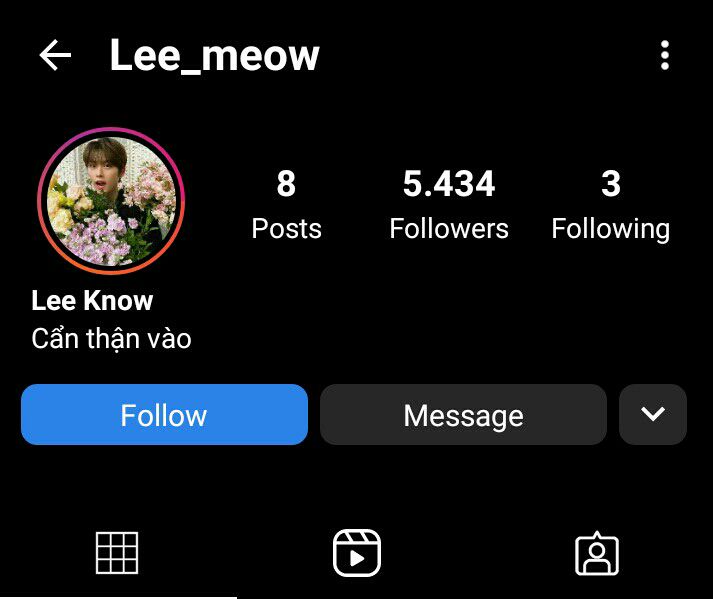This screenshot has width=713, height=599.
Task: Click the Followers label
Action: coord(449,228)
